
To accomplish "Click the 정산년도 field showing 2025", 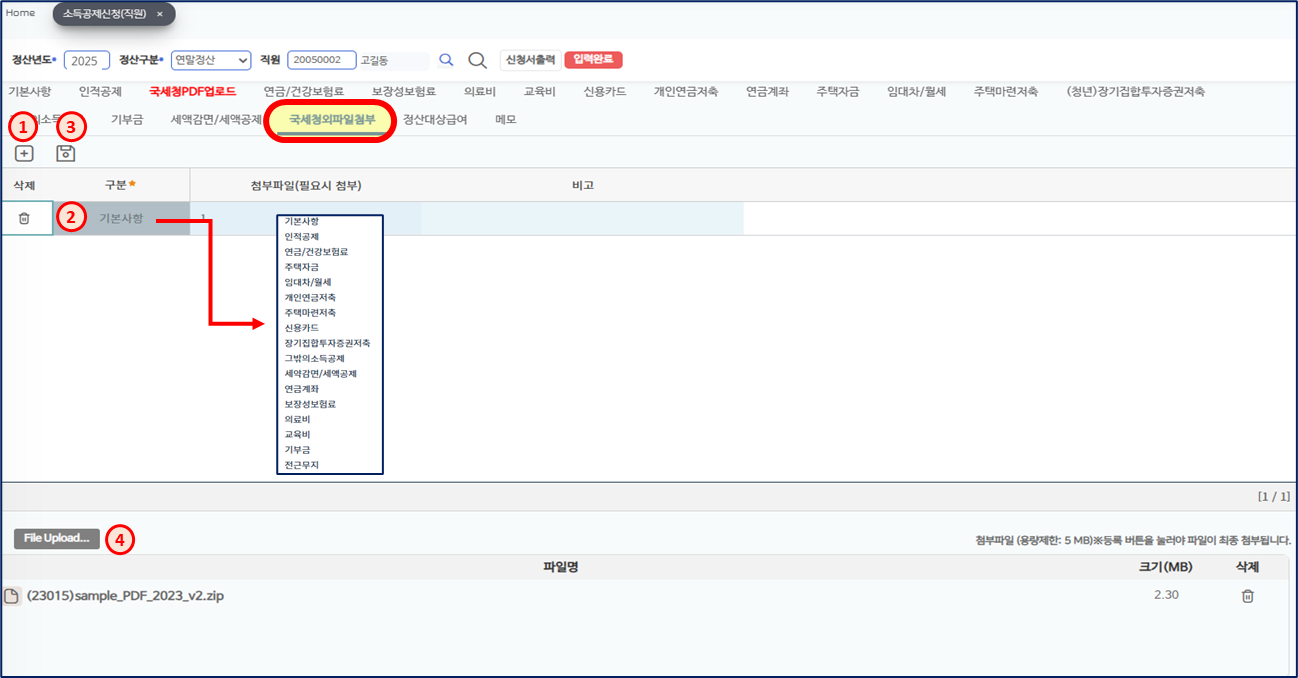I will tap(87, 60).
